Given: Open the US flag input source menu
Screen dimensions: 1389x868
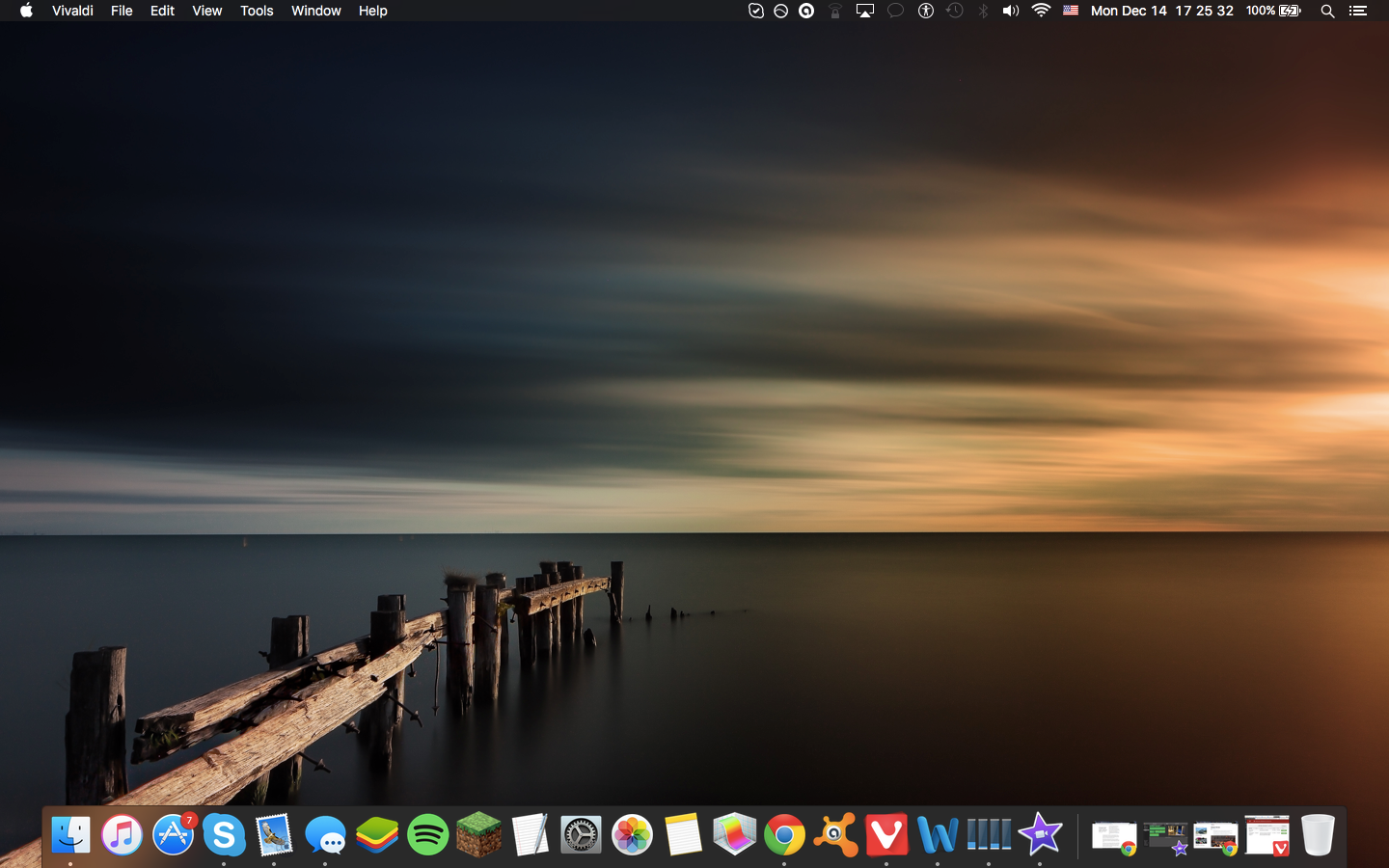Looking at the screenshot, I should tap(1071, 11).
